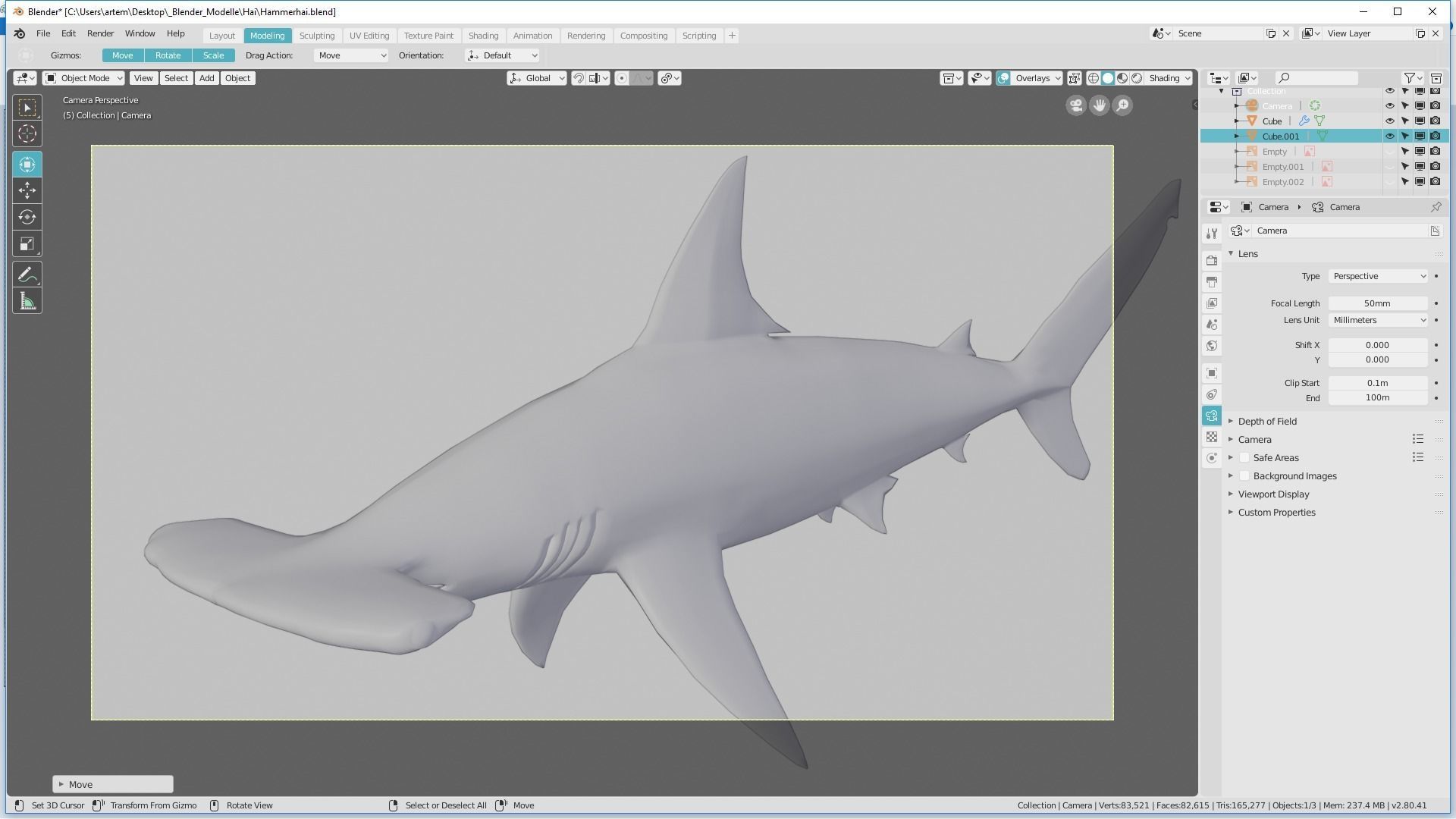Open the Object Mode dropdown
1456x819 pixels.
click(83, 78)
